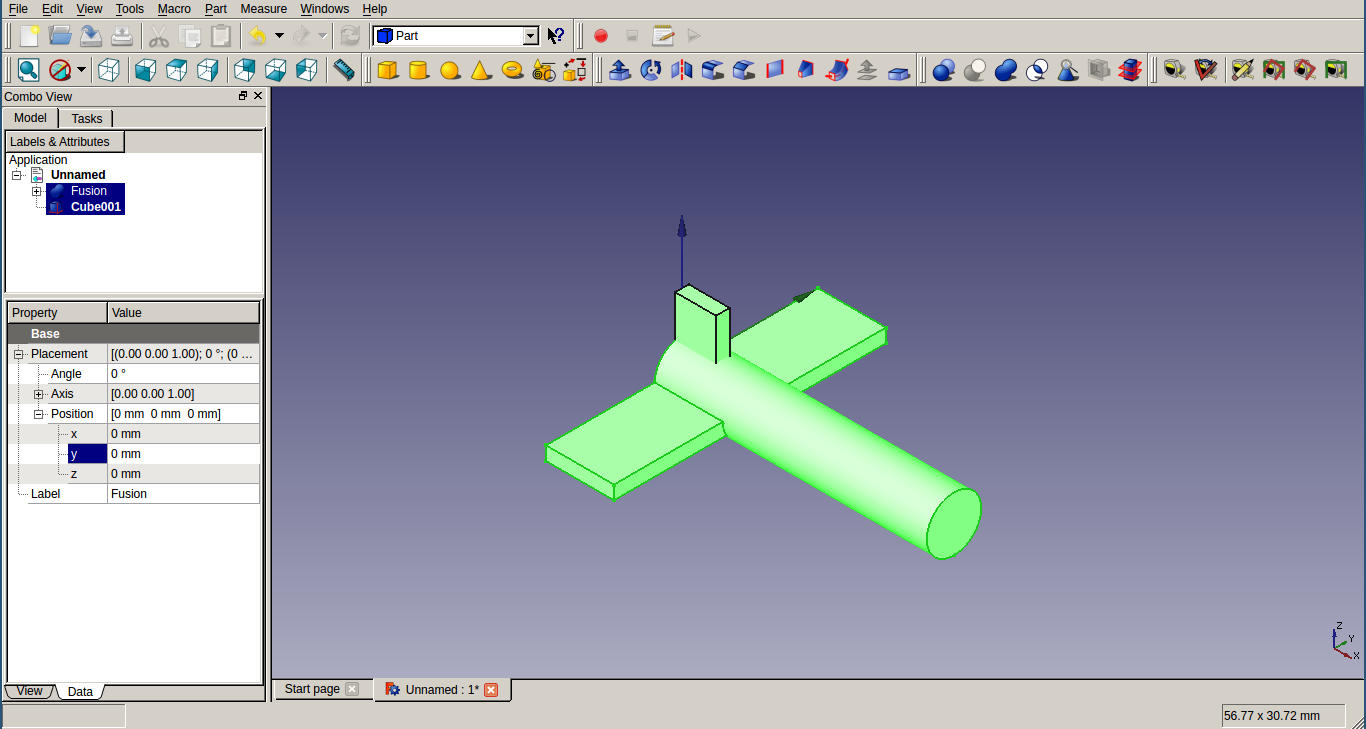Click the Label value Fusion

click(x=184, y=494)
